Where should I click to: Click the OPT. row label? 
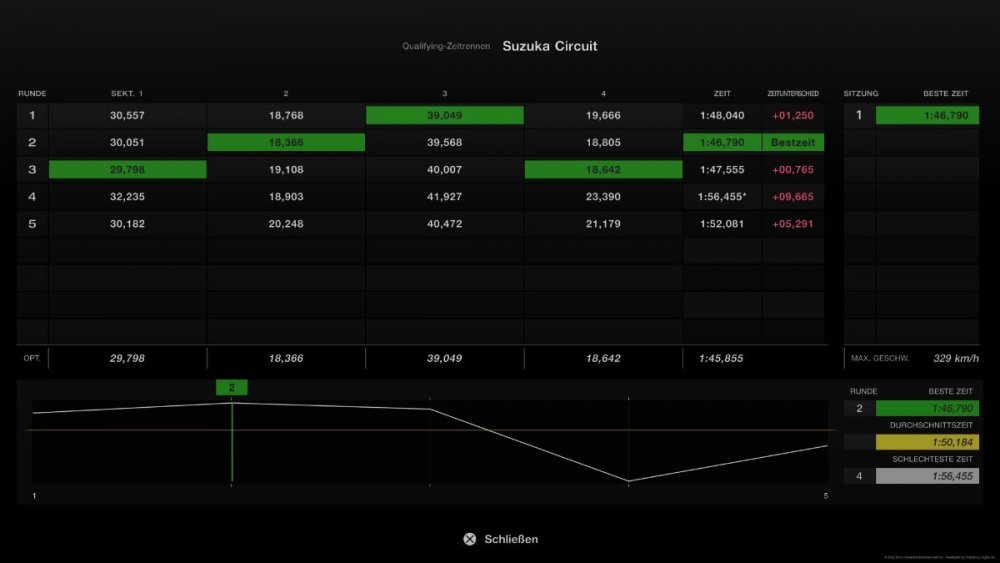click(32, 358)
